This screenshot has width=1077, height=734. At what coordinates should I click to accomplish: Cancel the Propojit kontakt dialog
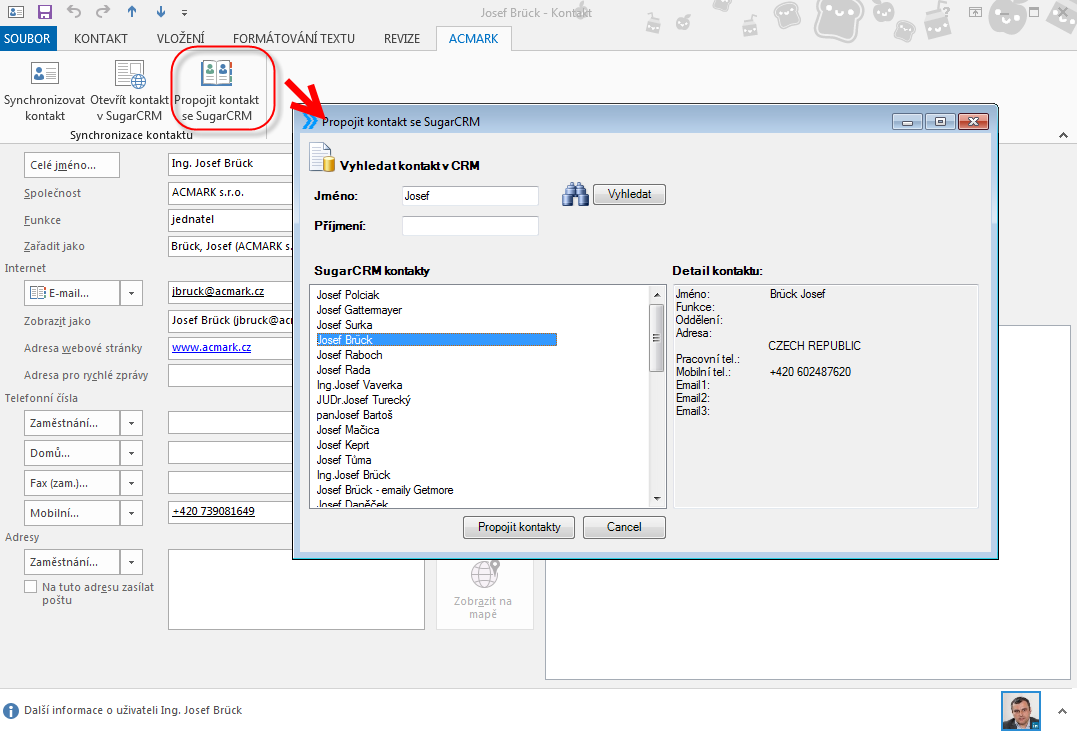click(624, 527)
